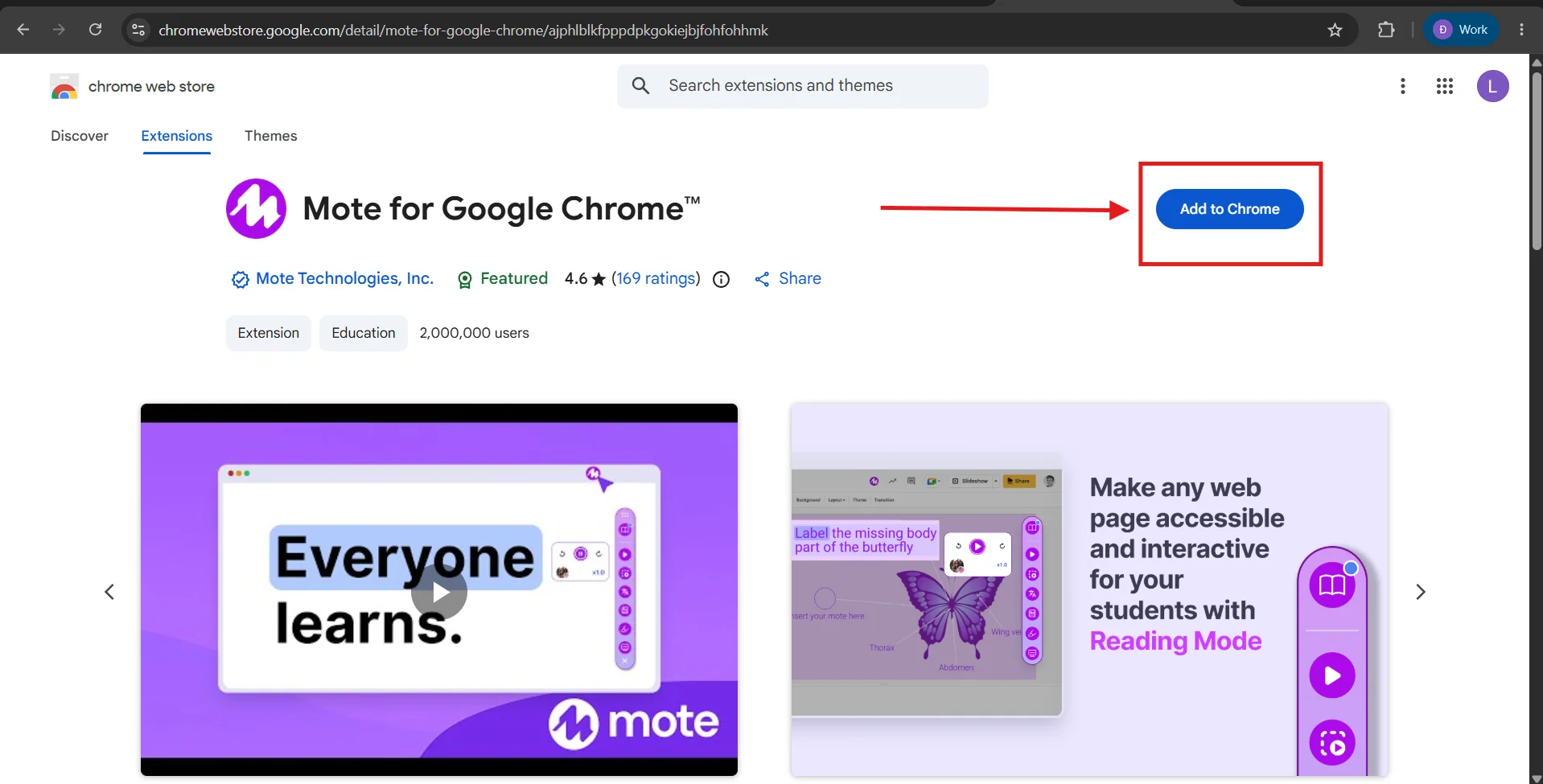Click the browser forward arrow
1543x784 pixels.
tap(59, 30)
